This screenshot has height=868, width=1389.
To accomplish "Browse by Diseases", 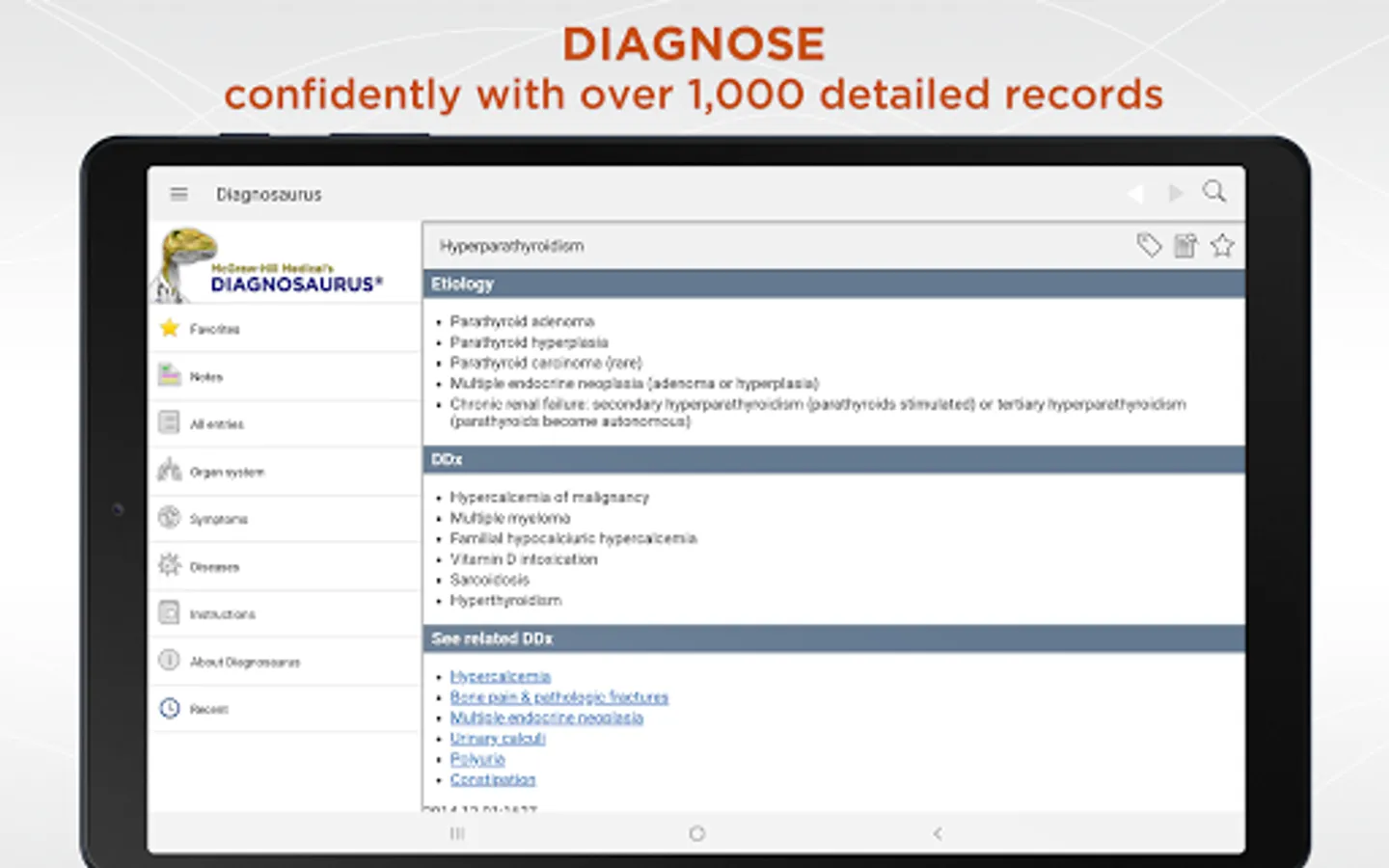I will tap(286, 566).
